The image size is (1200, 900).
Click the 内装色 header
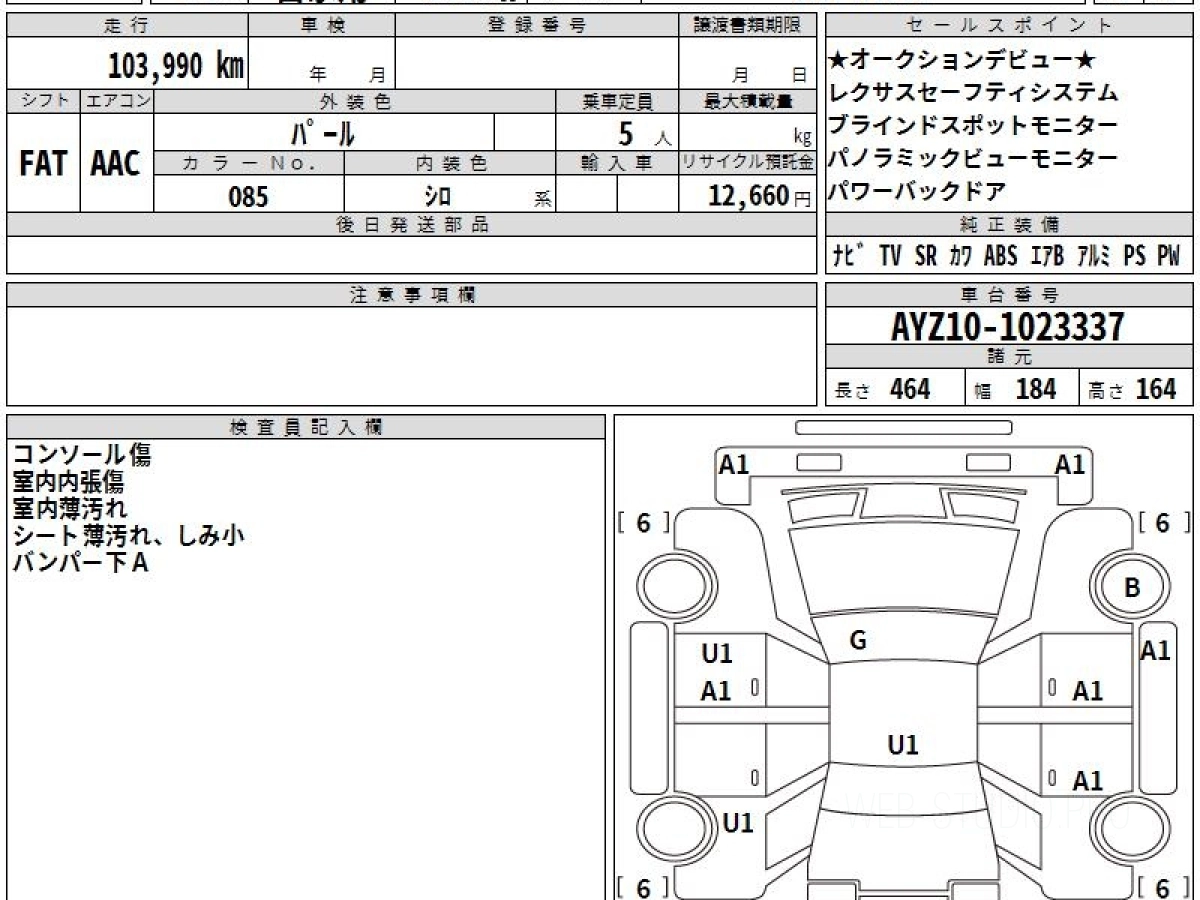coord(450,163)
